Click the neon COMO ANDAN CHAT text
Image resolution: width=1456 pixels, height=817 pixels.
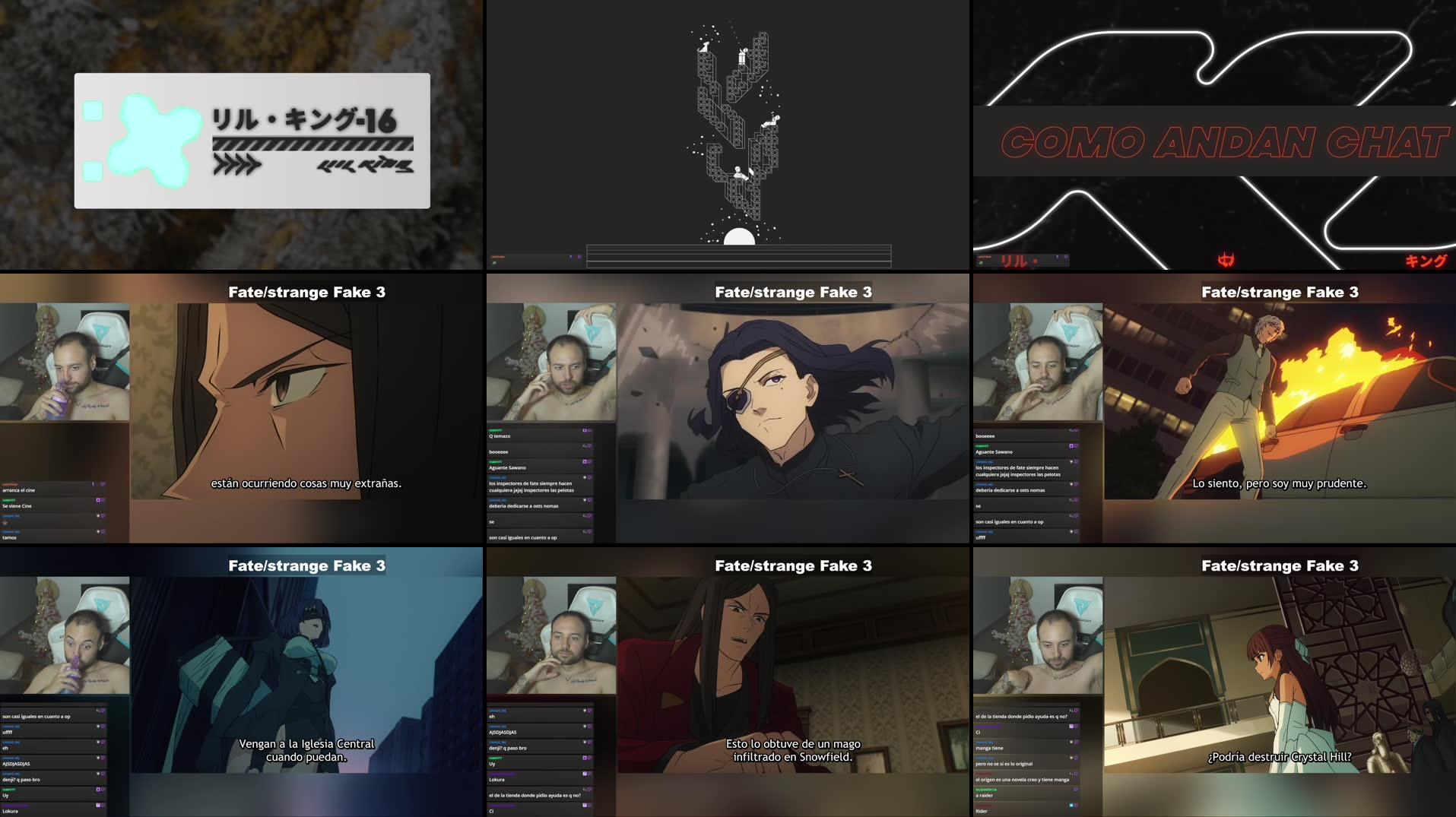[x=1224, y=141]
